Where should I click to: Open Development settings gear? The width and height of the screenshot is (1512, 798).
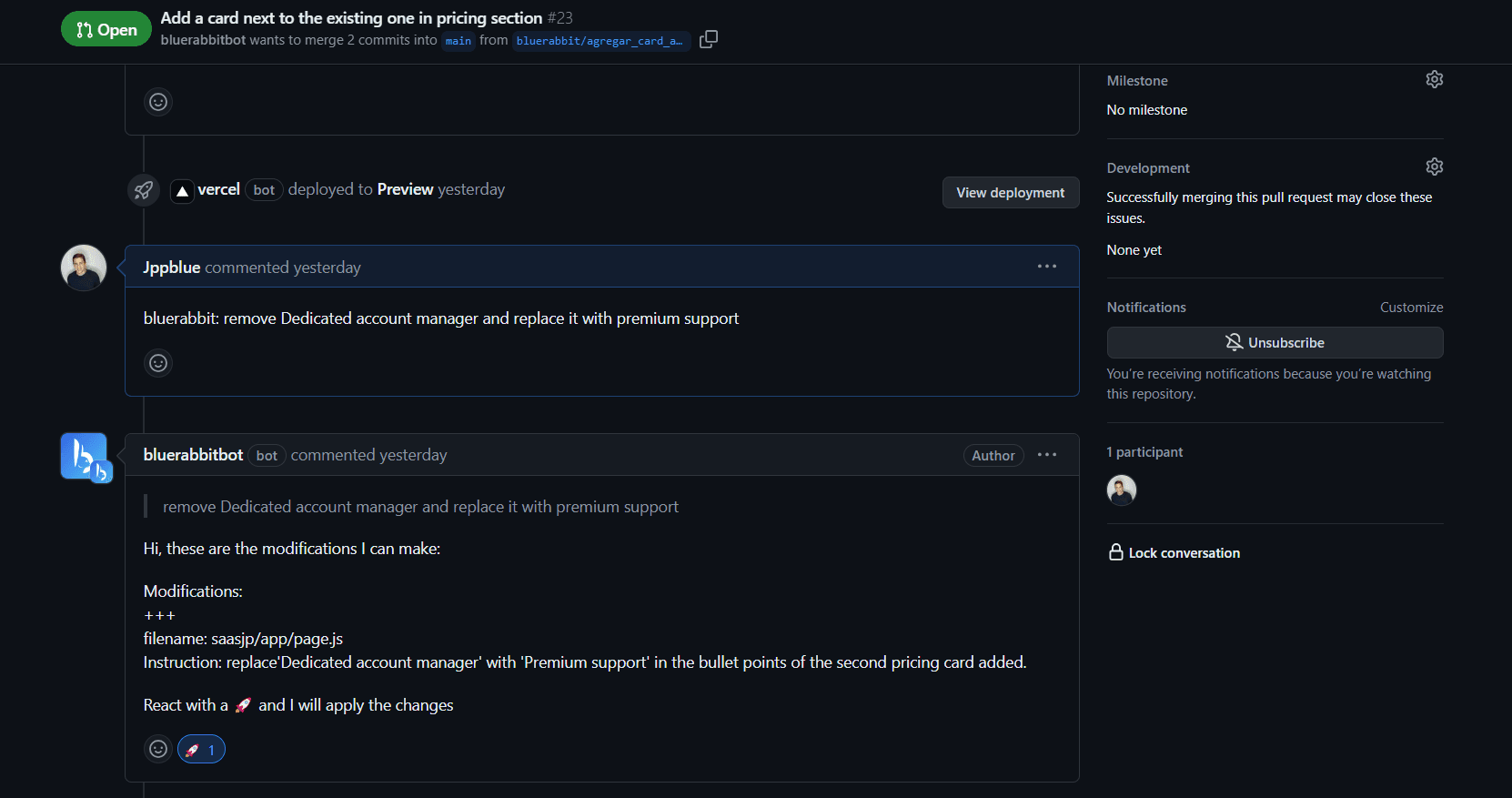click(x=1434, y=167)
